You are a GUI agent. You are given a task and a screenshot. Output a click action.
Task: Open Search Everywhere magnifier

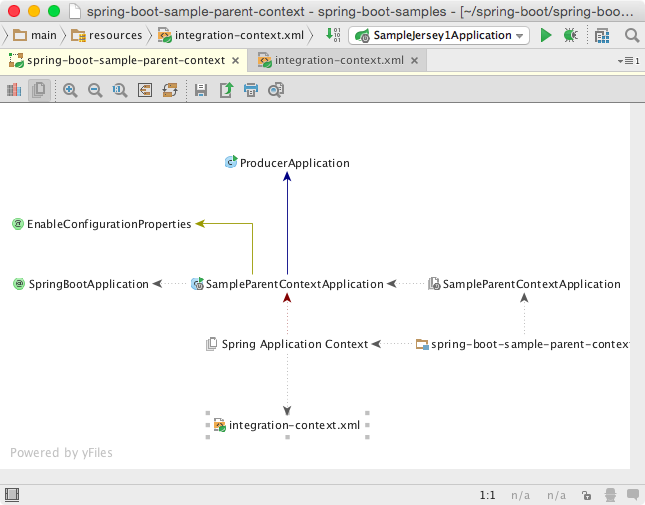(x=631, y=36)
